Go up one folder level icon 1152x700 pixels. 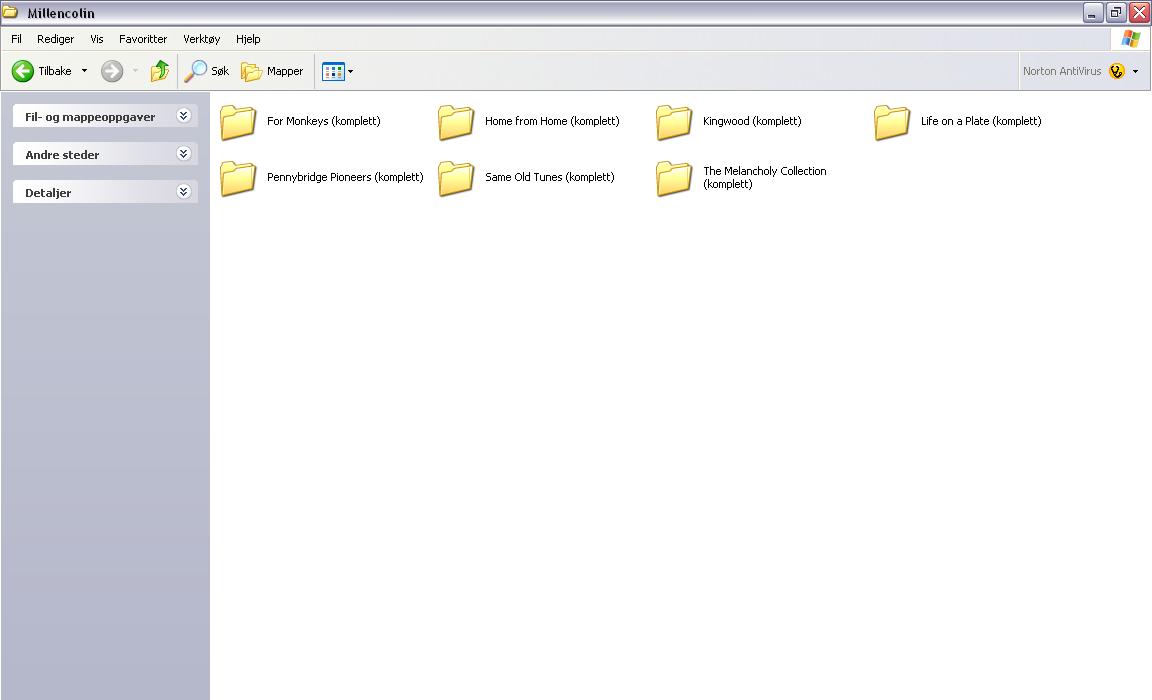click(x=159, y=71)
